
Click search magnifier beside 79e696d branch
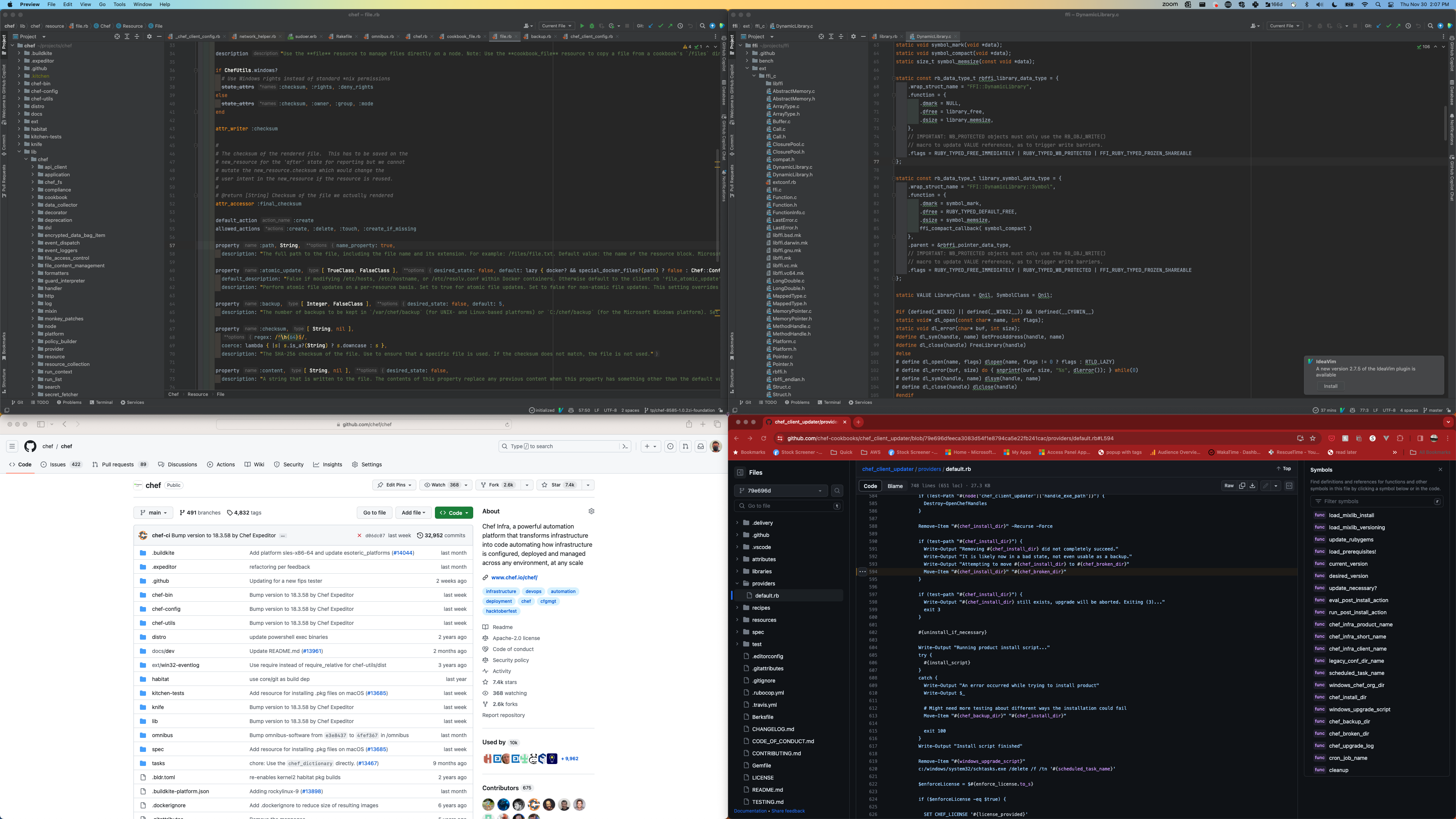tap(837, 491)
